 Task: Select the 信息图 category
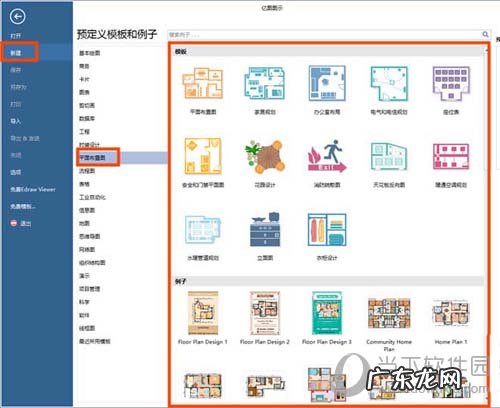(87, 210)
